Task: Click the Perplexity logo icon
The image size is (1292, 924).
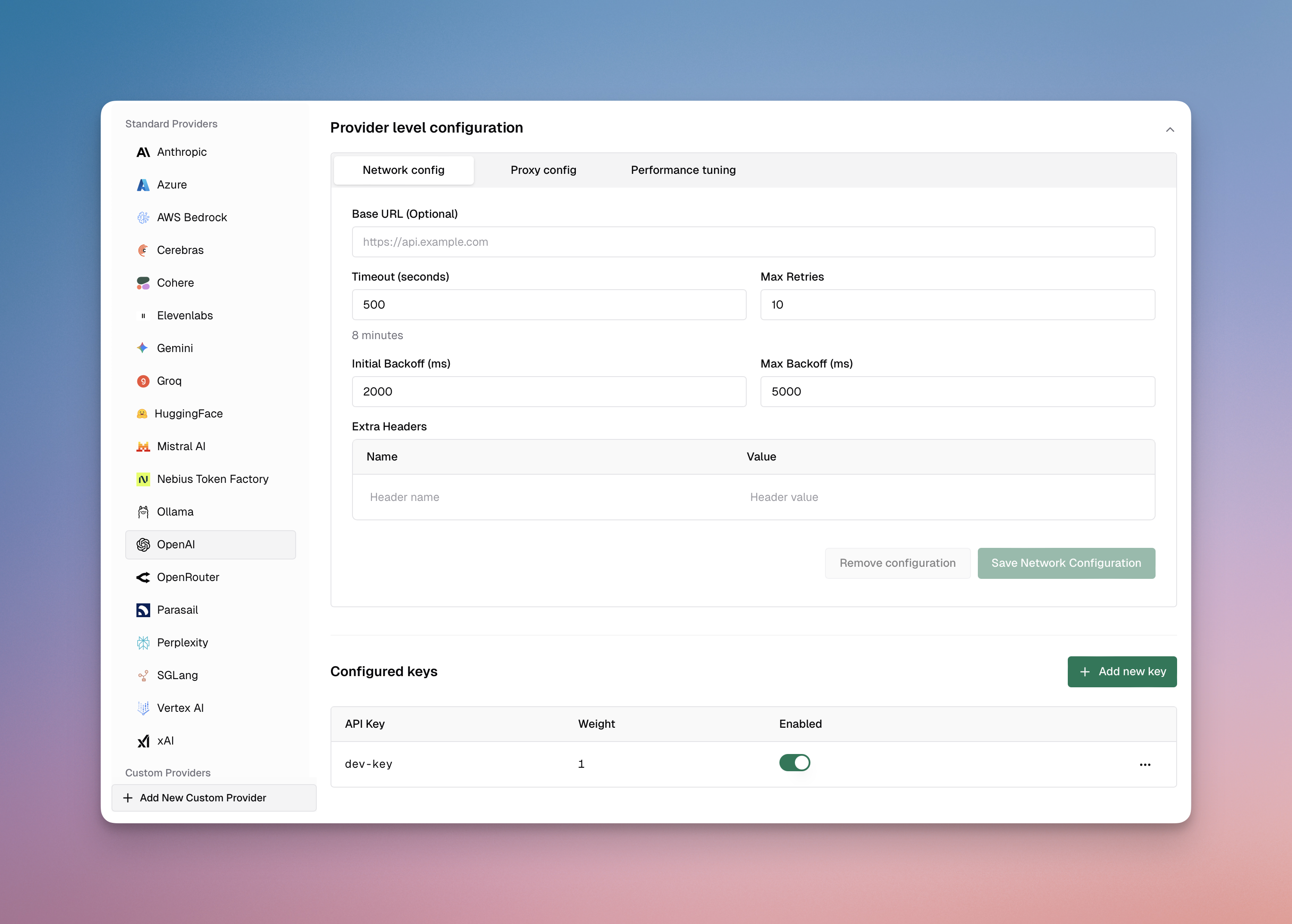Action: point(143,643)
